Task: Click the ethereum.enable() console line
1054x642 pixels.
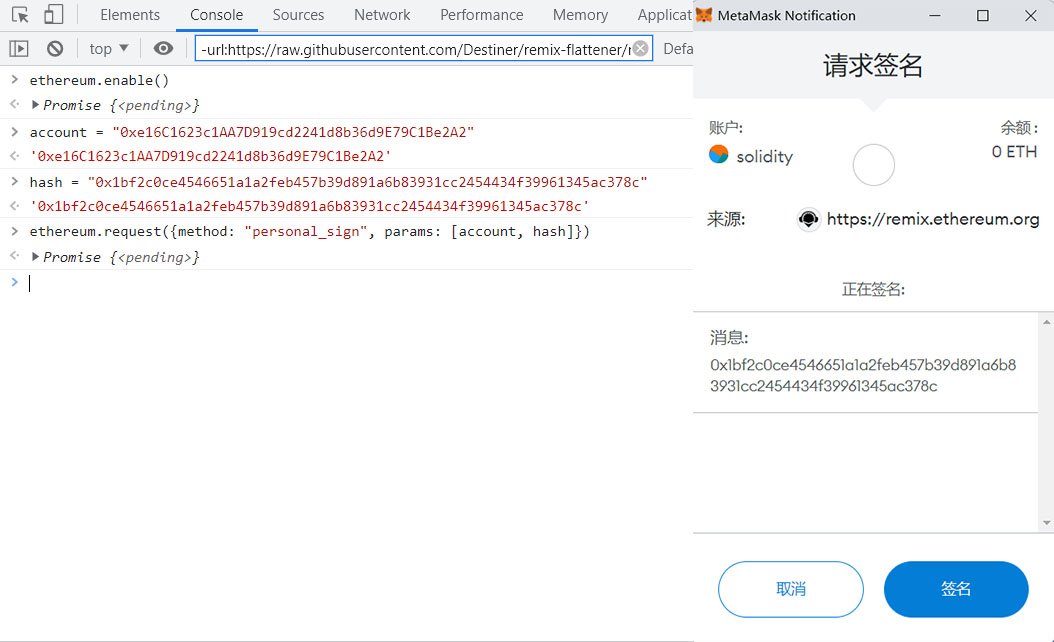Action: (99, 80)
